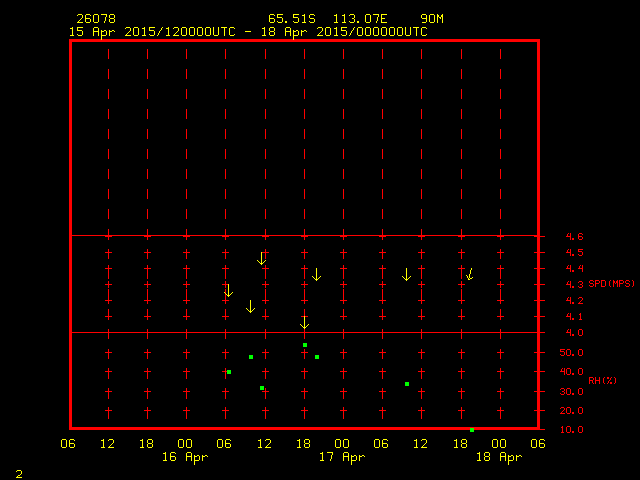
Task: Click the RH(%) axis label
Action: pyautogui.click(x=602, y=381)
